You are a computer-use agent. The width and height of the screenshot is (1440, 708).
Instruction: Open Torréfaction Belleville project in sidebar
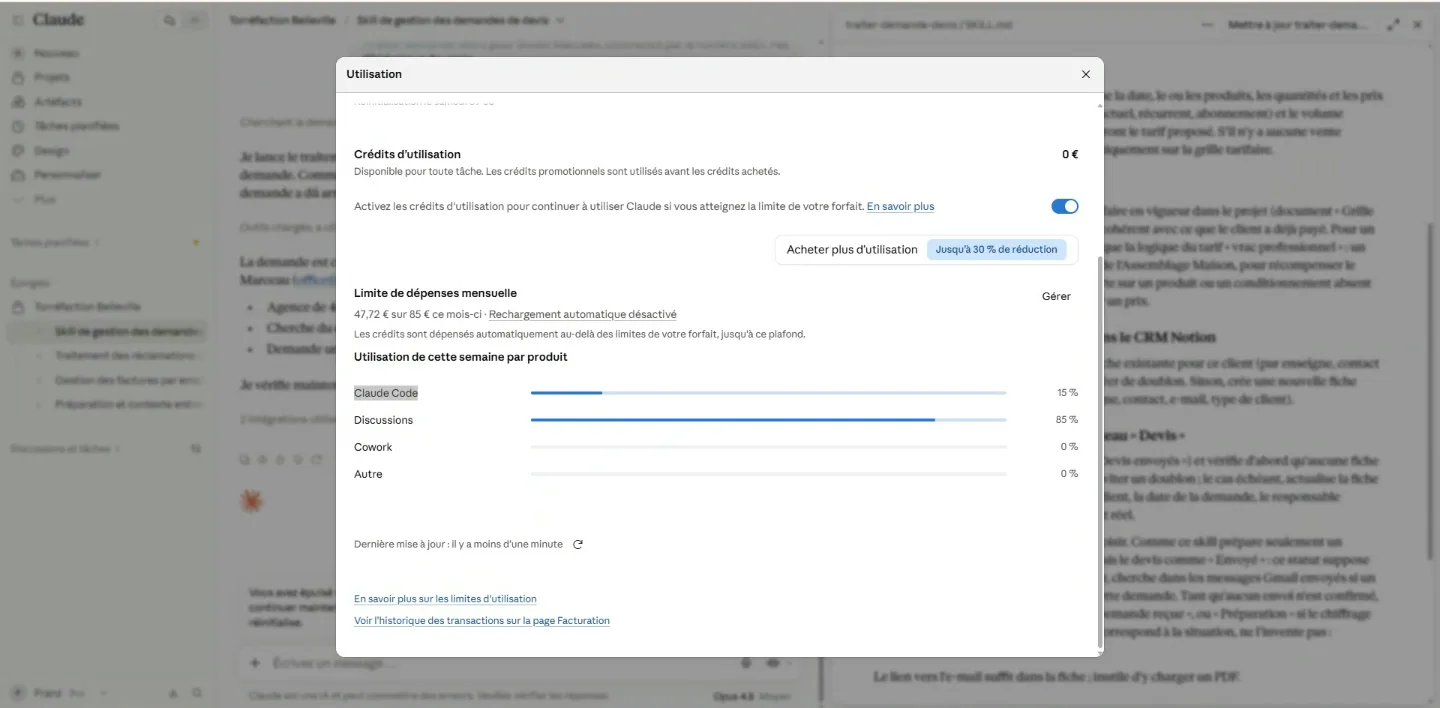click(87, 307)
